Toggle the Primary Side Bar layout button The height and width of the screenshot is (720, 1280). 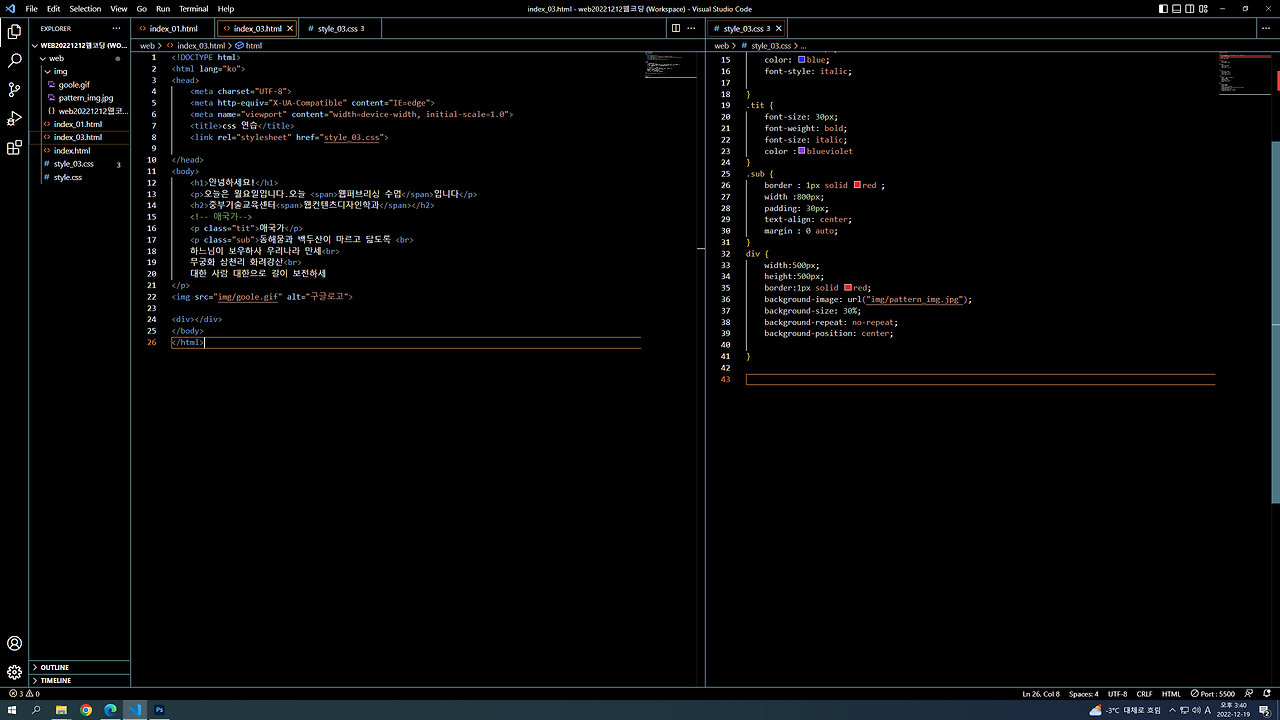pos(1163,9)
